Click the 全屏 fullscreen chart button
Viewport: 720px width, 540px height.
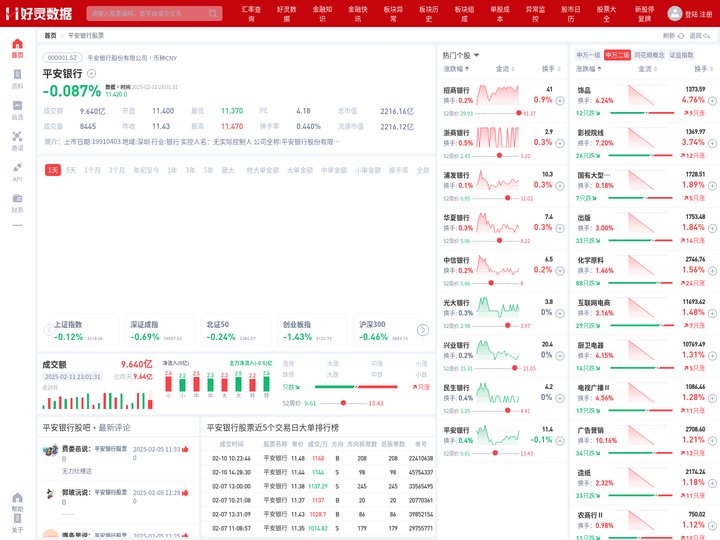coord(422,170)
